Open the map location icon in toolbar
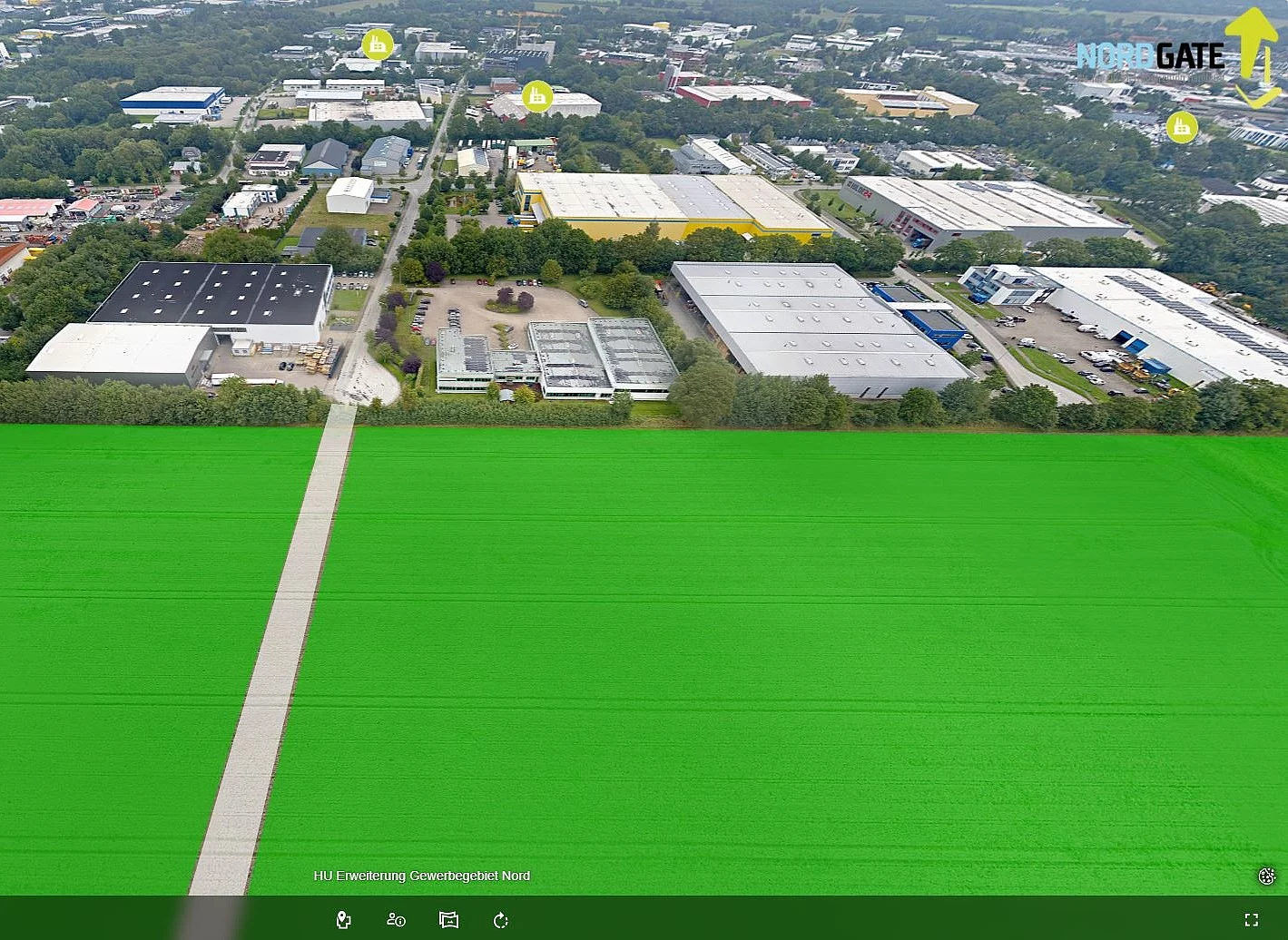The image size is (1288, 940). (x=343, y=920)
